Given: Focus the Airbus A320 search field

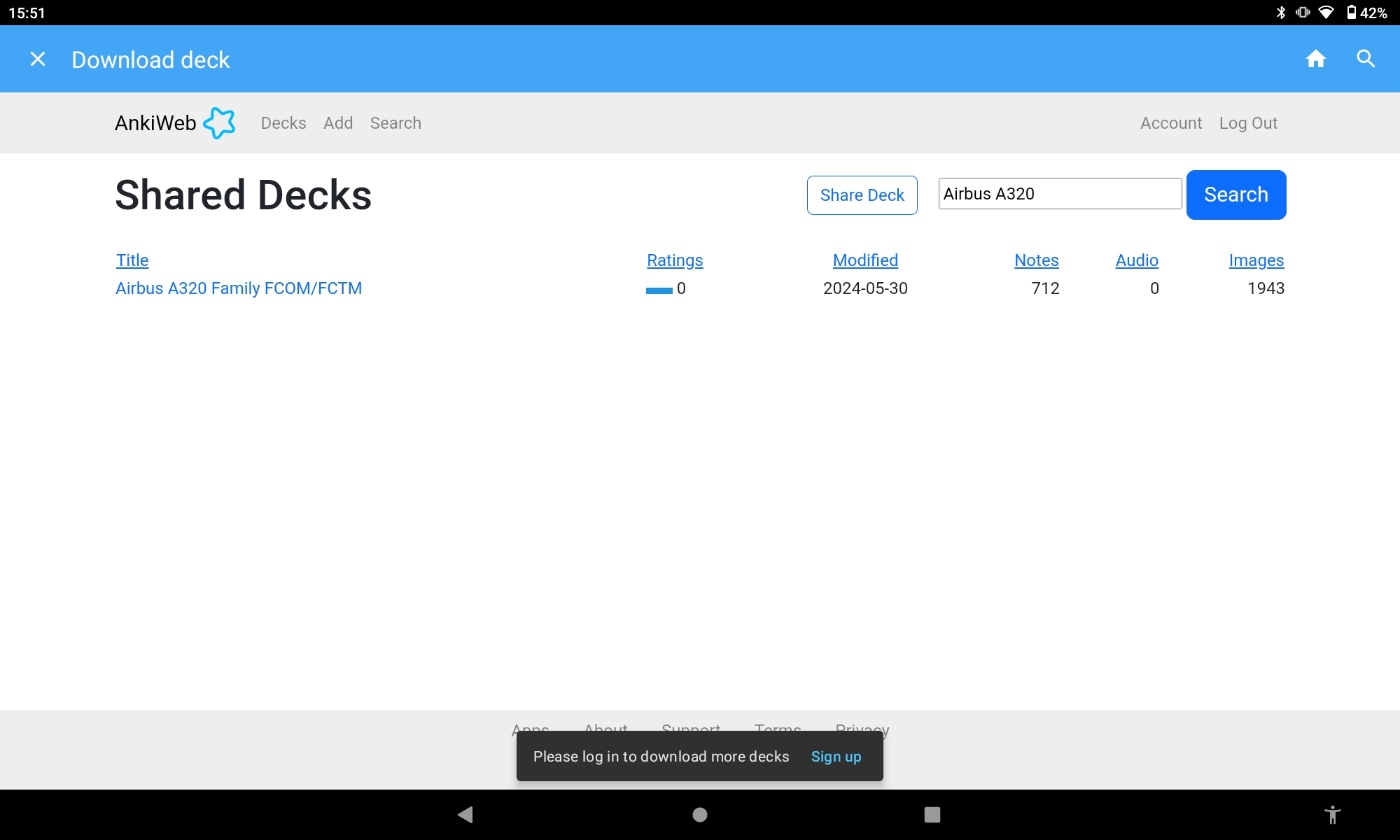Looking at the screenshot, I should click(x=1060, y=194).
